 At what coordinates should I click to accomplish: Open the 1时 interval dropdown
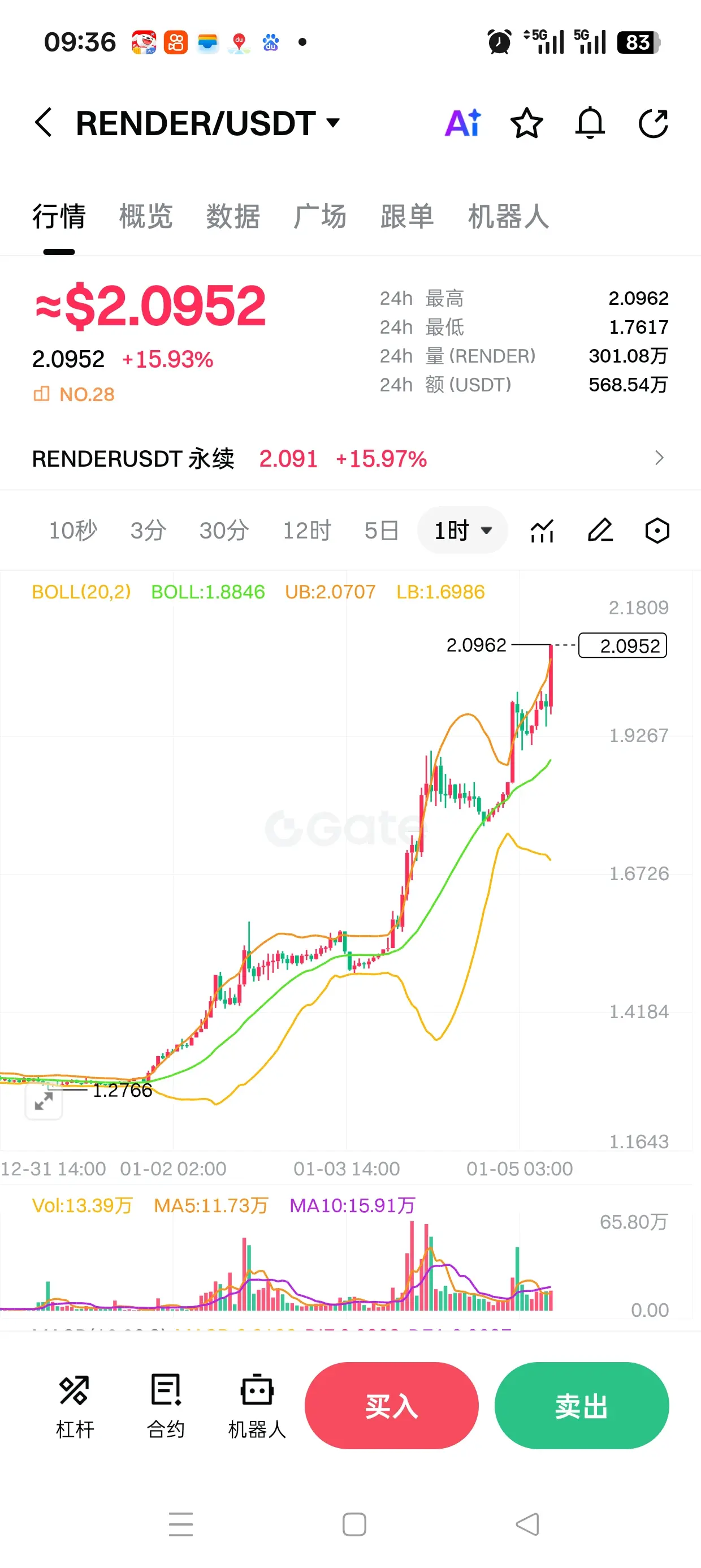point(462,530)
